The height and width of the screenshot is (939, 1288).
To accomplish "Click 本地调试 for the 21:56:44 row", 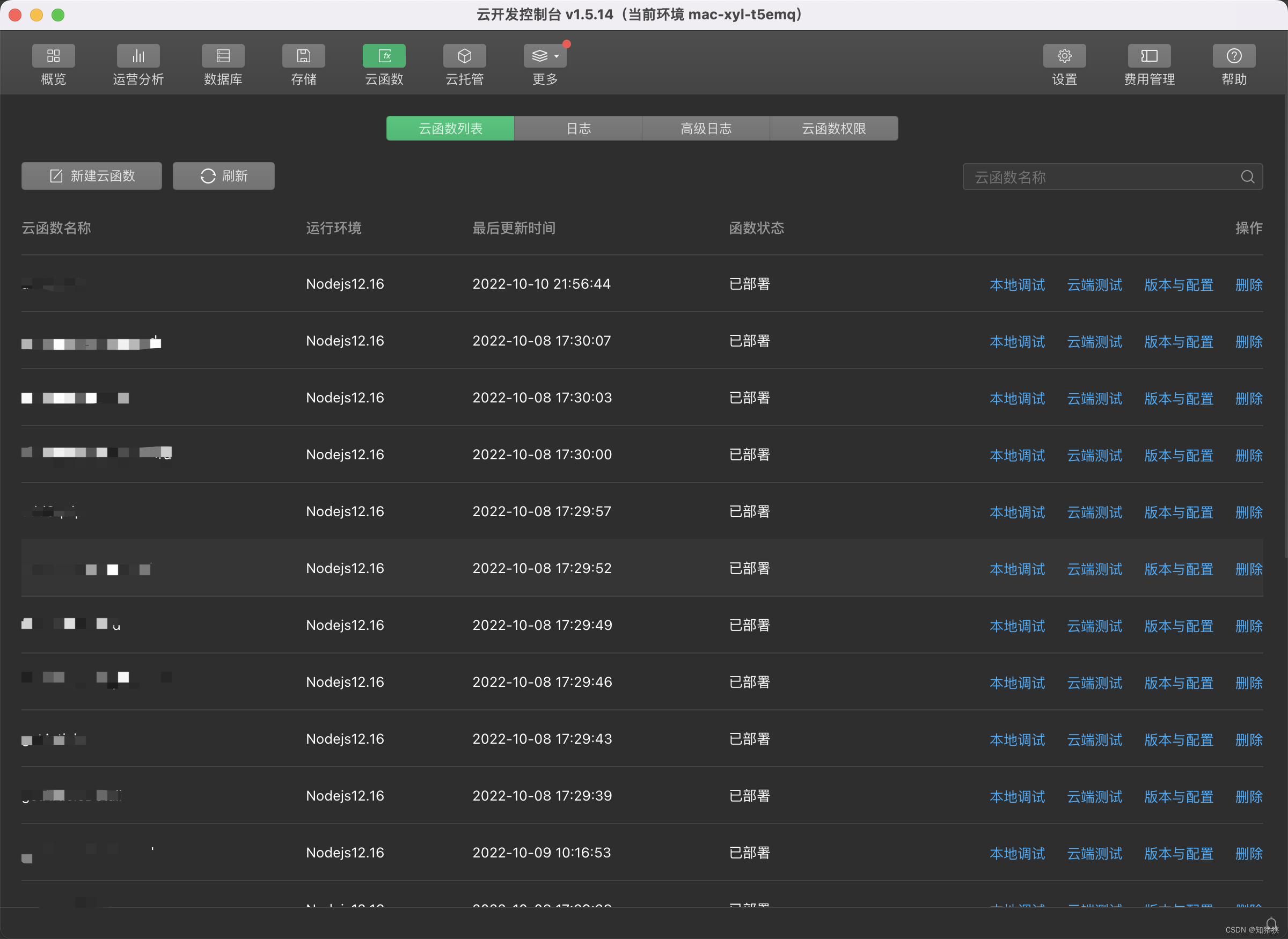I will pos(1017,285).
